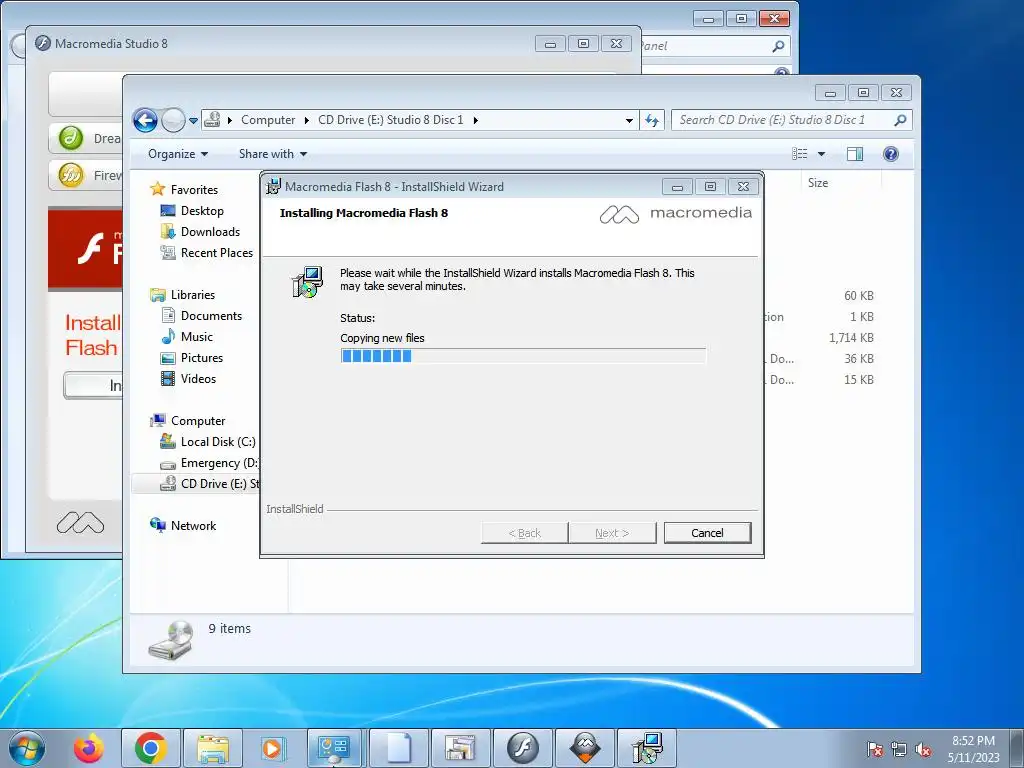1024x768 pixels.
Task: Click the orange diamond taskbar icon
Action: tap(585, 748)
